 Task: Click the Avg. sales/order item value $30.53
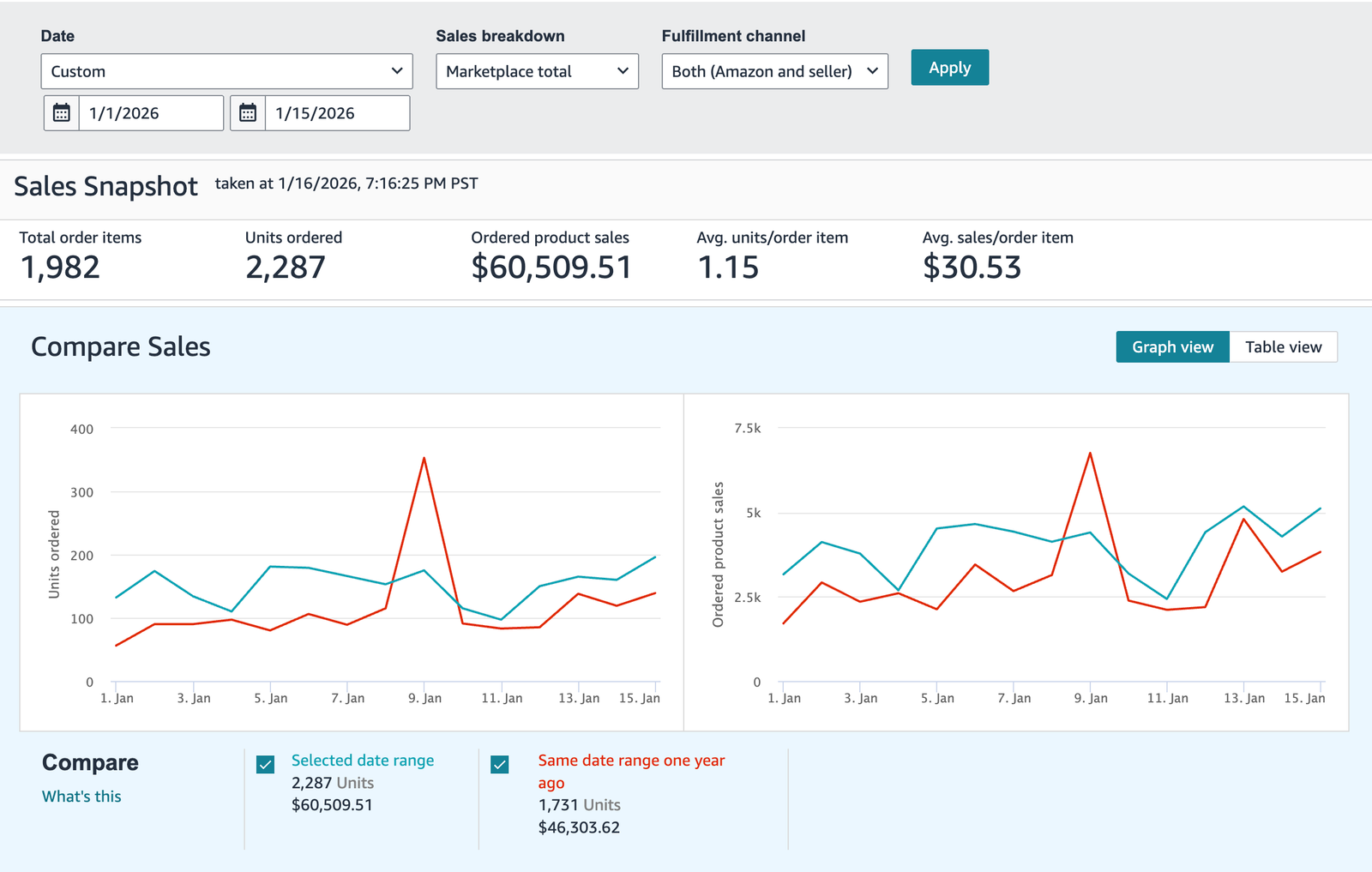pos(972,268)
